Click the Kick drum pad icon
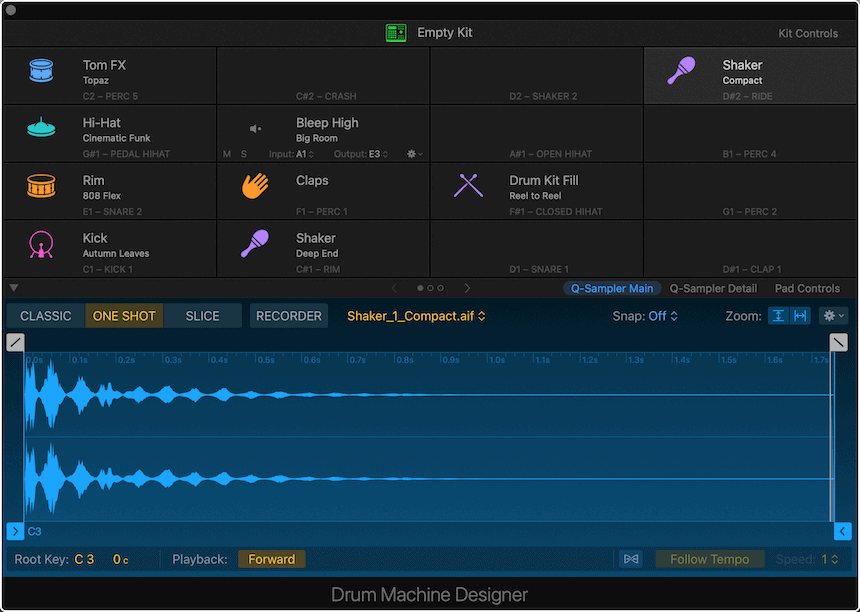The image size is (860, 612). pos(41,244)
